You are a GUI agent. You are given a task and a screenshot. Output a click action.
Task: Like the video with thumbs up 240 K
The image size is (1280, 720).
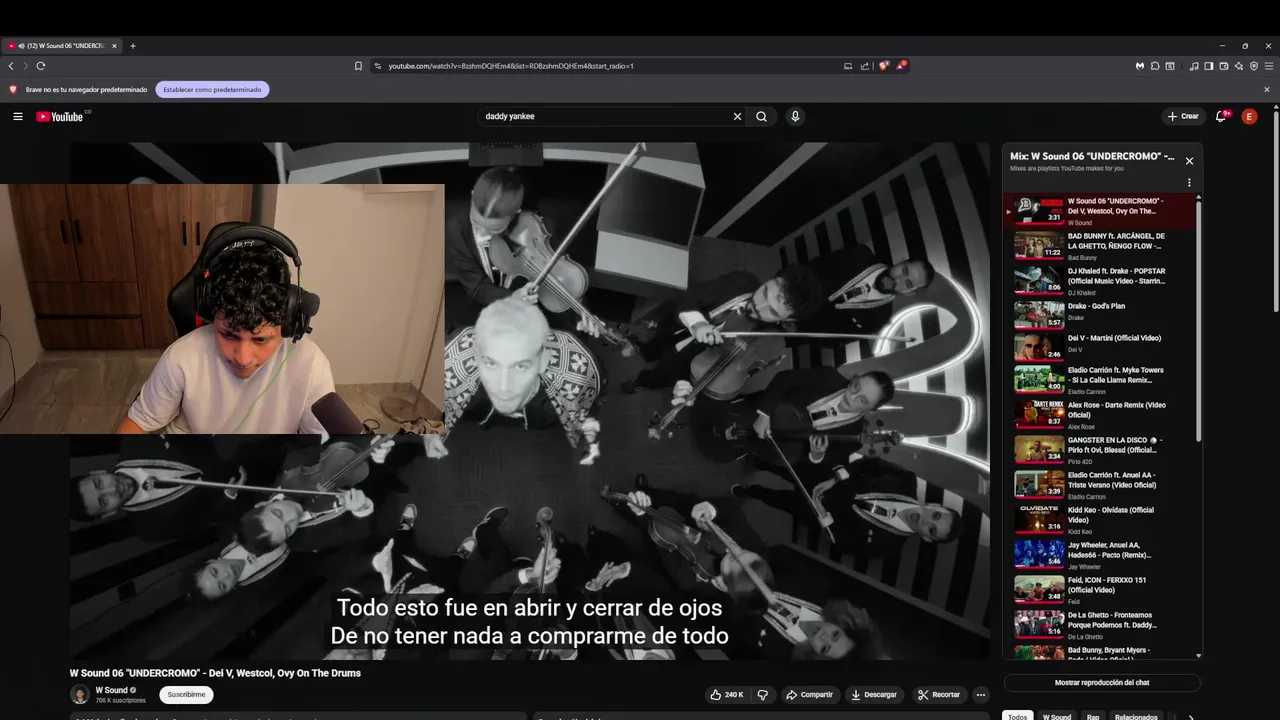727,694
